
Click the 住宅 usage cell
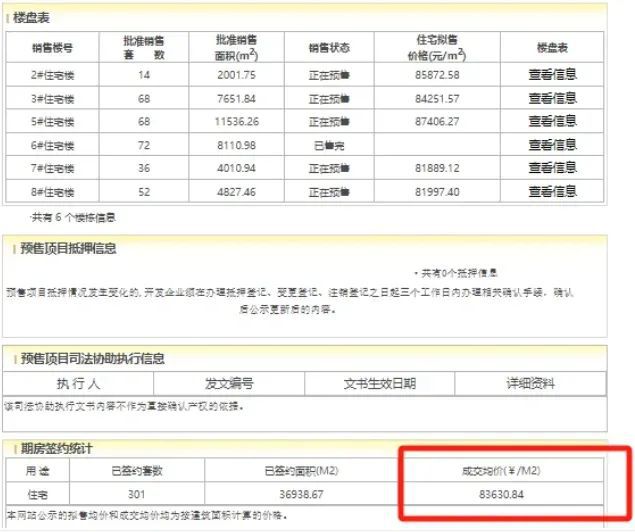tap(38, 495)
